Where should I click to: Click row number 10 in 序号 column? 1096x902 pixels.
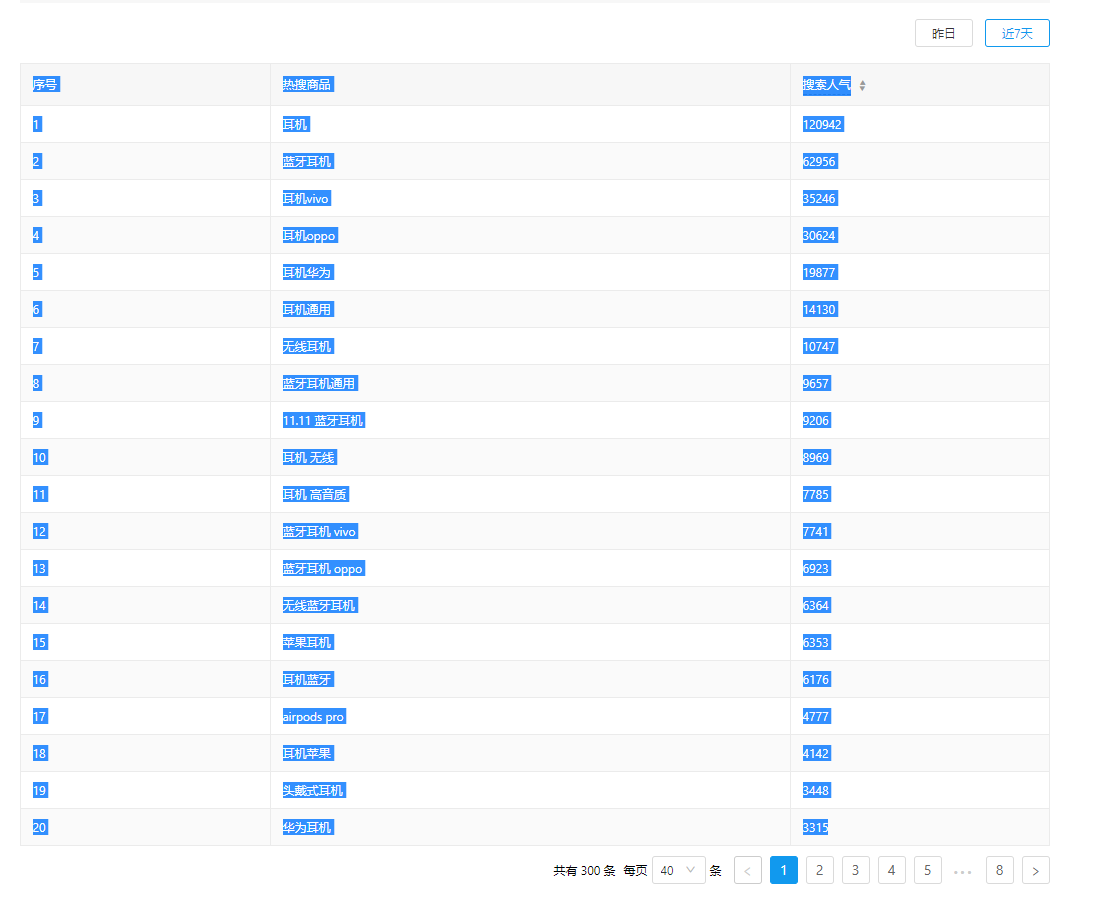point(40,458)
